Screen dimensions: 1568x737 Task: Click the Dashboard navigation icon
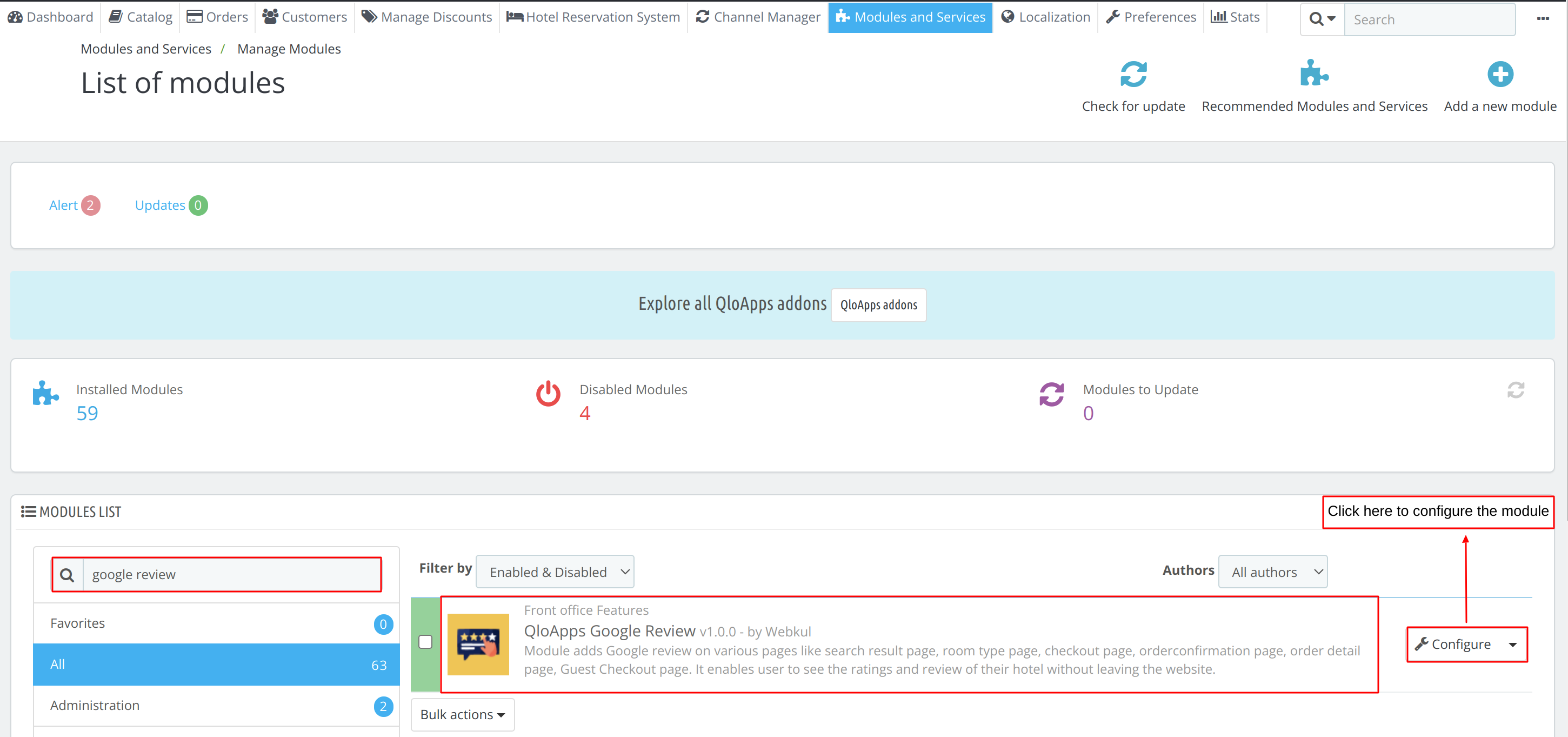click(15, 17)
